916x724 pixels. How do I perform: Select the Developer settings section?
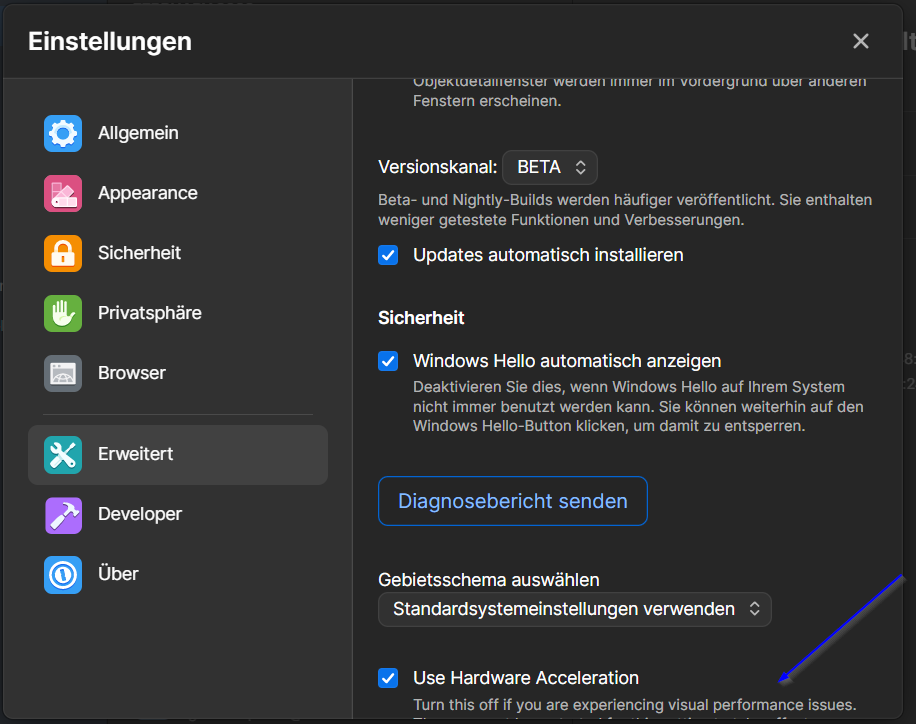(x=140, y=515)
